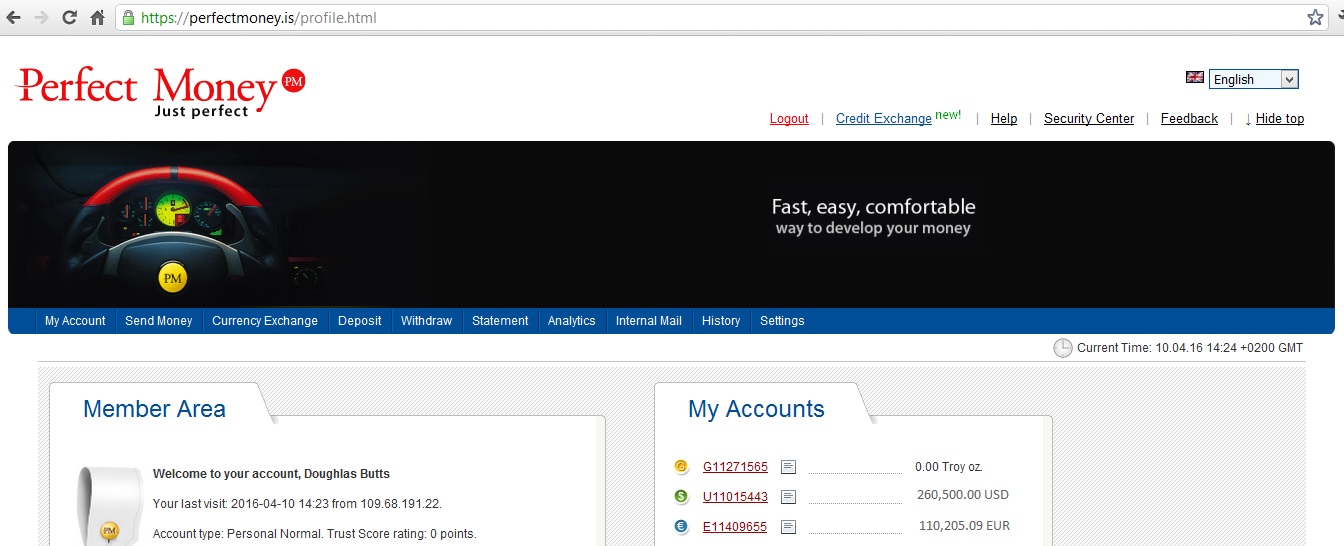Viewport: 1344px width, 546px height.
Task: Click the Account type Personal Normal line
Action: point(314,534)
